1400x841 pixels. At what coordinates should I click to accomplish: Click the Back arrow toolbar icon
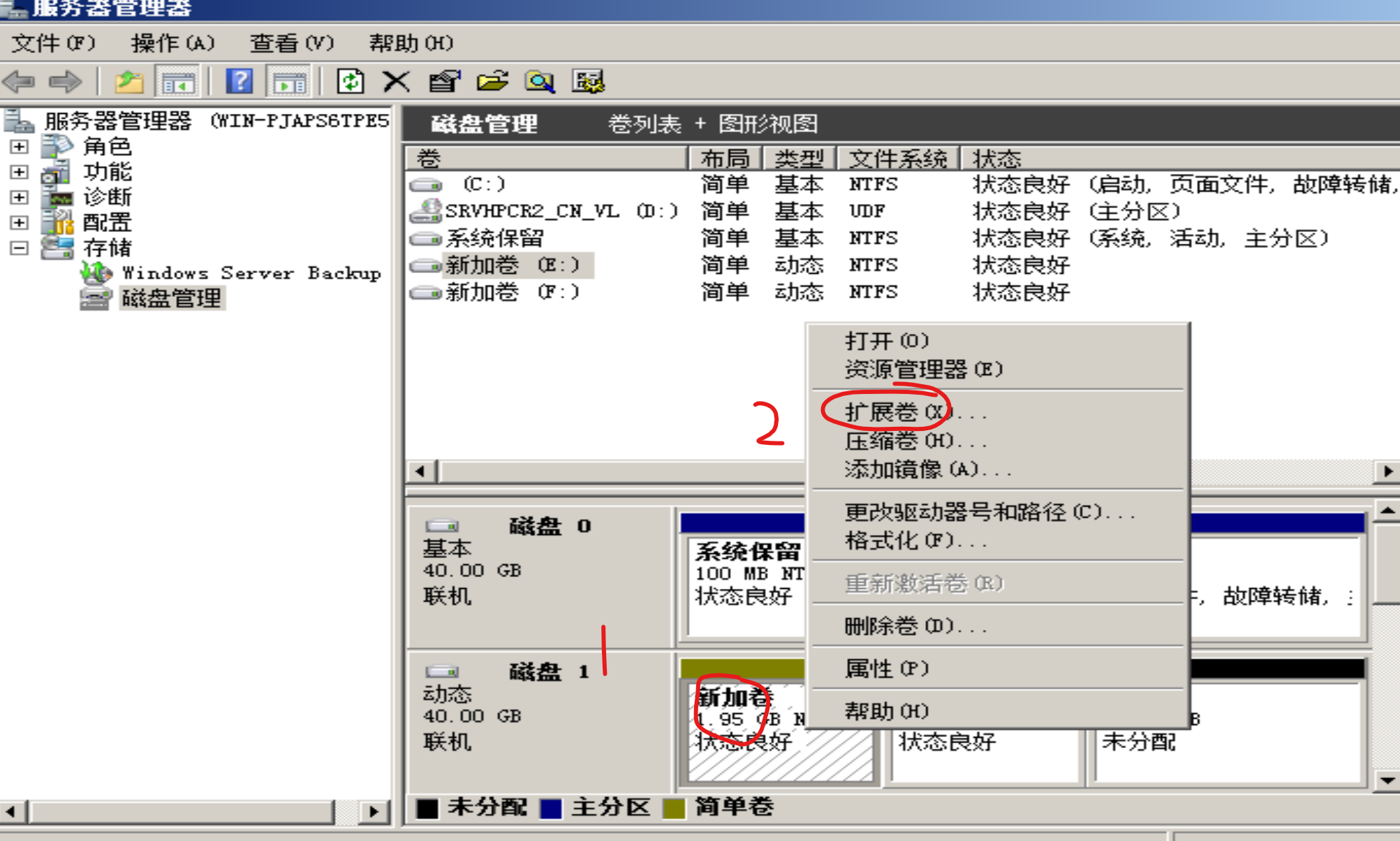(20, 82)
